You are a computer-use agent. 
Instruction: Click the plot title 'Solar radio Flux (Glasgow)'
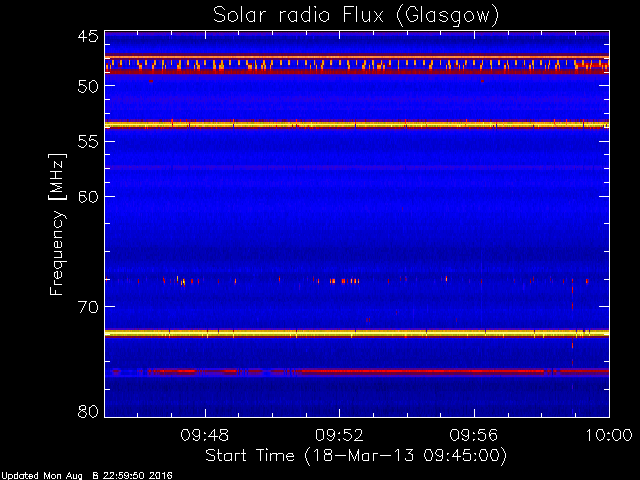point(356,16)
